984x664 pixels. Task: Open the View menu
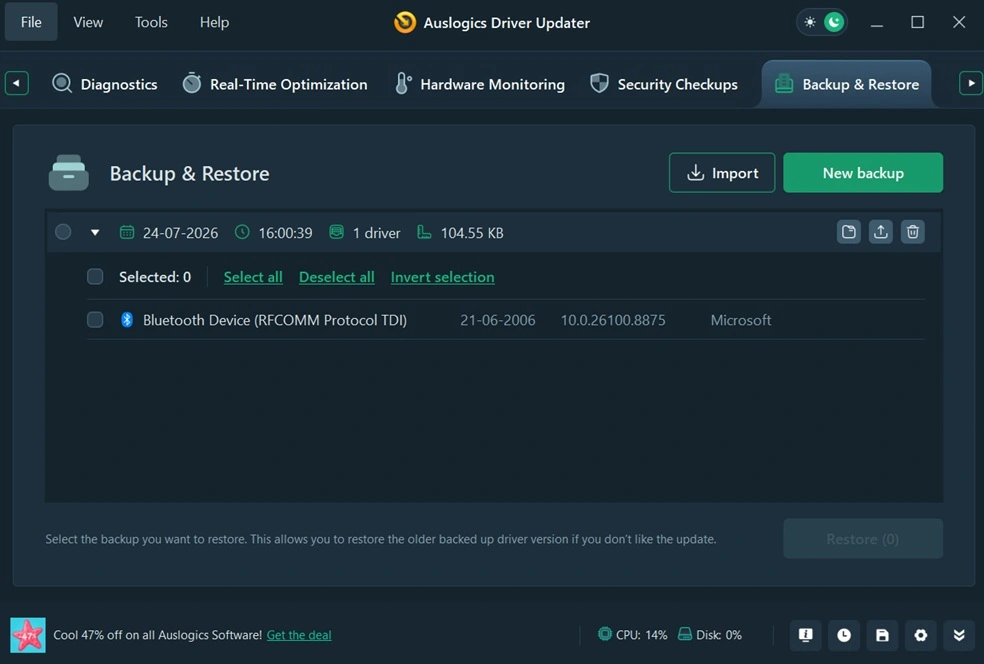tap(88, 22)
